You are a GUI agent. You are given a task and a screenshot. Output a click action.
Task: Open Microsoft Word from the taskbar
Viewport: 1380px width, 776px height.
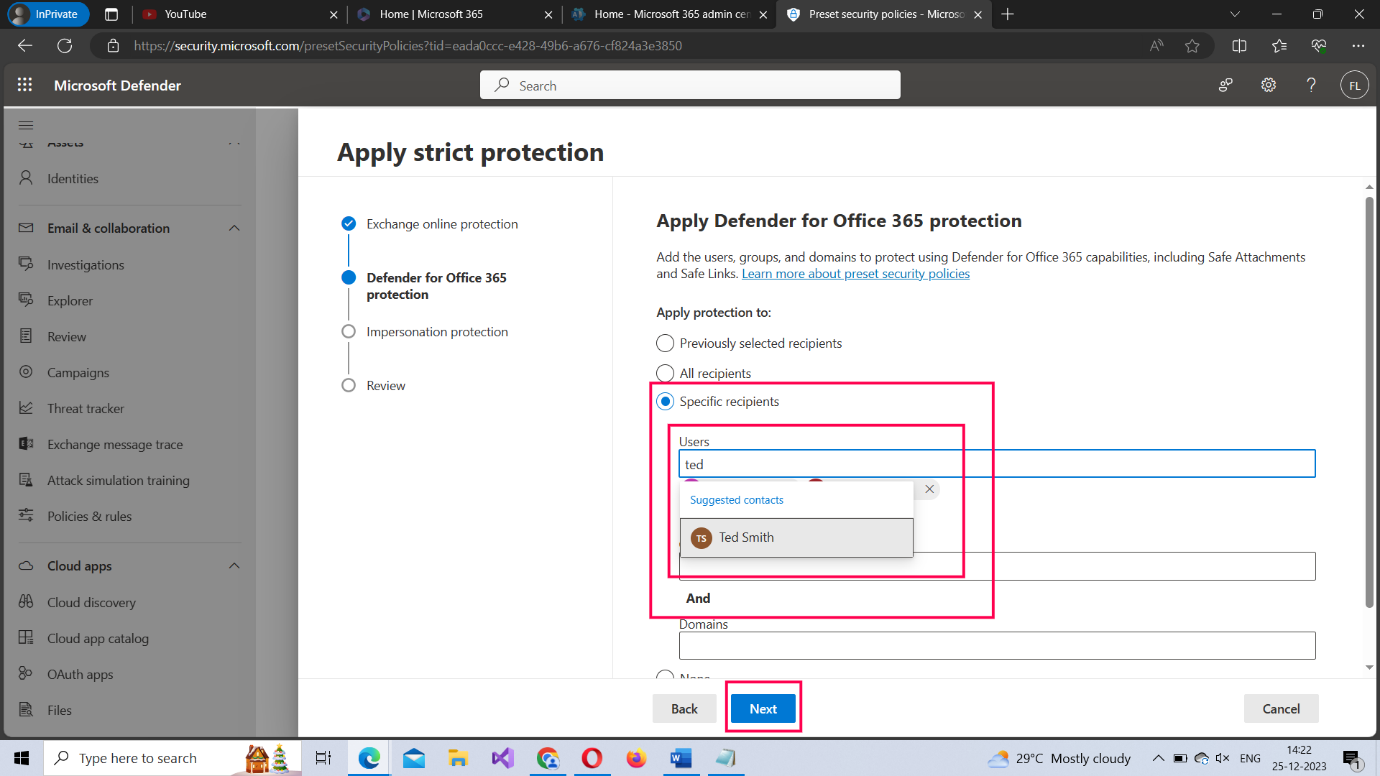pos(682,758)
